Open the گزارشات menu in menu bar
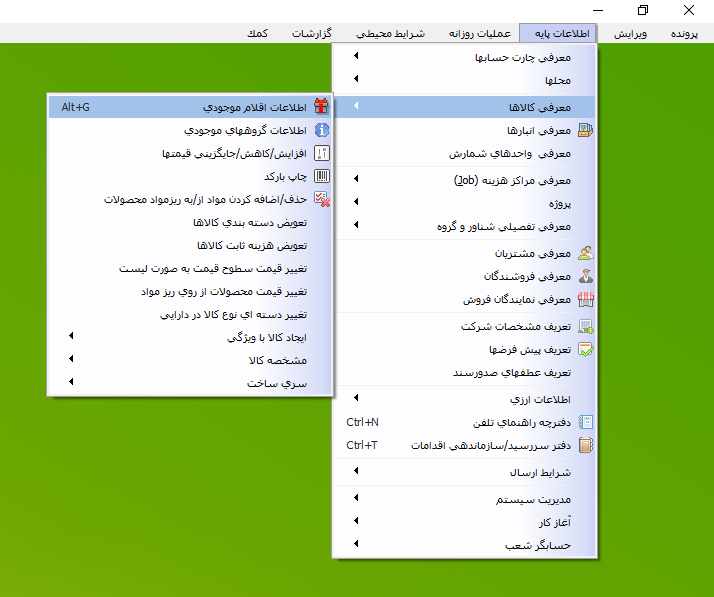Screen dimensions: 714x597 pos(312,33)
